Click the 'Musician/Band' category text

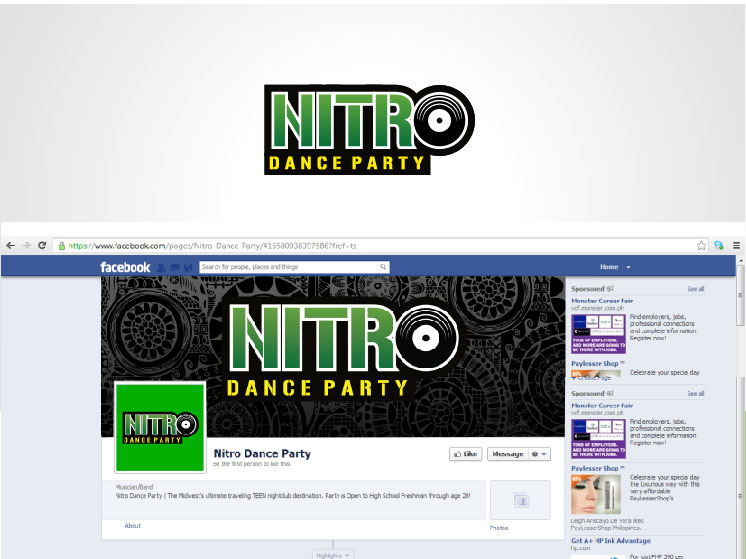[134, 487]
